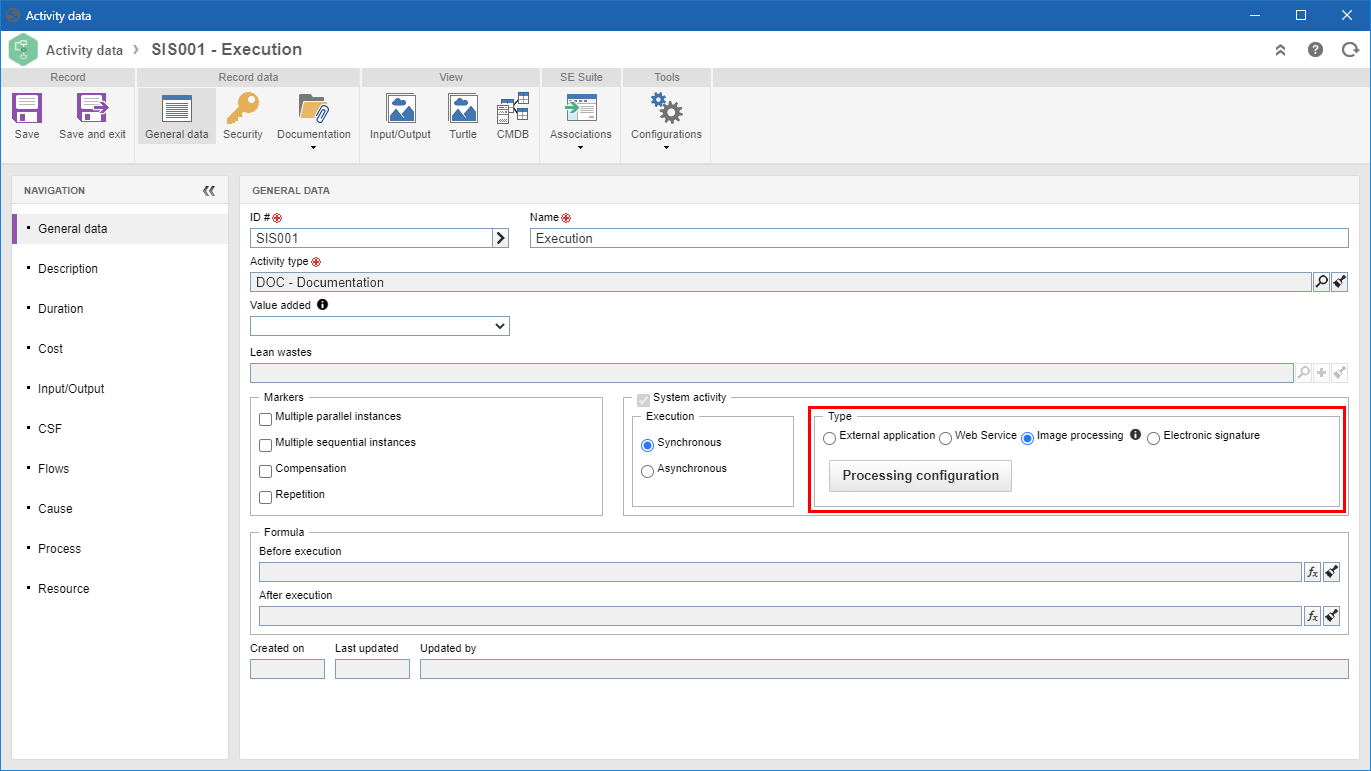Check Multiple sequential instances

tap(266, 445)
